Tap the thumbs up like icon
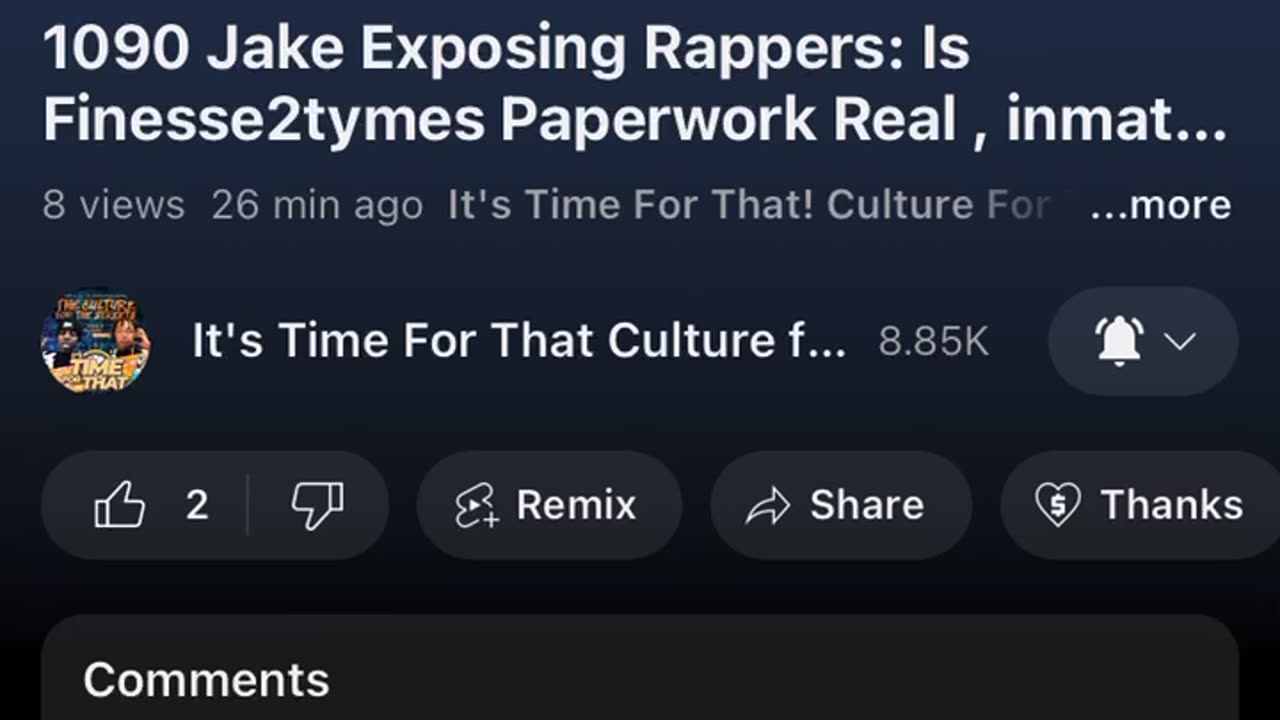Screen dimensions: 1280x720 tap(120, 505)
